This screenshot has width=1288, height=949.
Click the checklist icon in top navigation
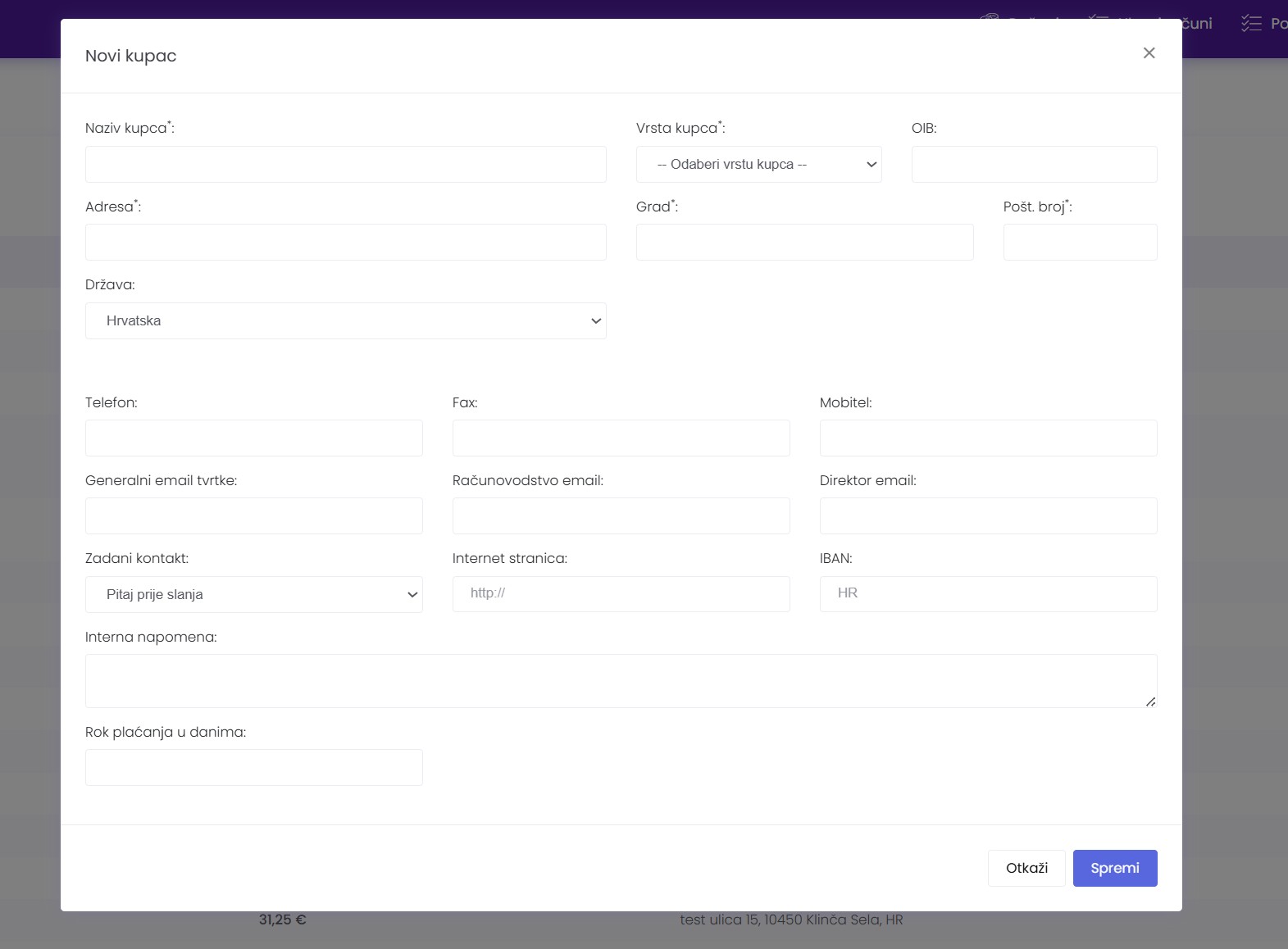1251,23
